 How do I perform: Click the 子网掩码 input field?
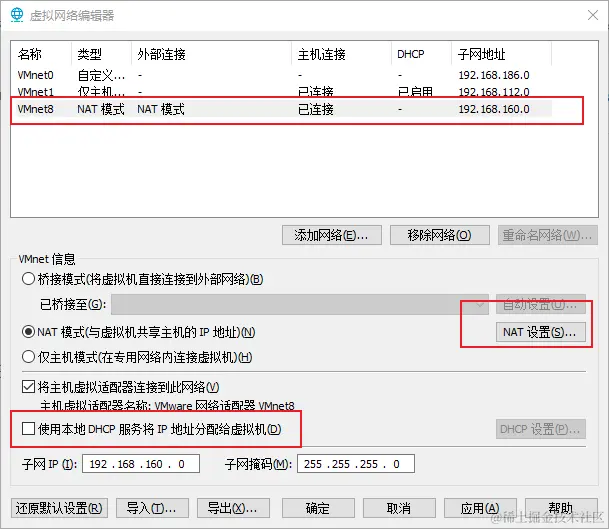pos(356,464)
